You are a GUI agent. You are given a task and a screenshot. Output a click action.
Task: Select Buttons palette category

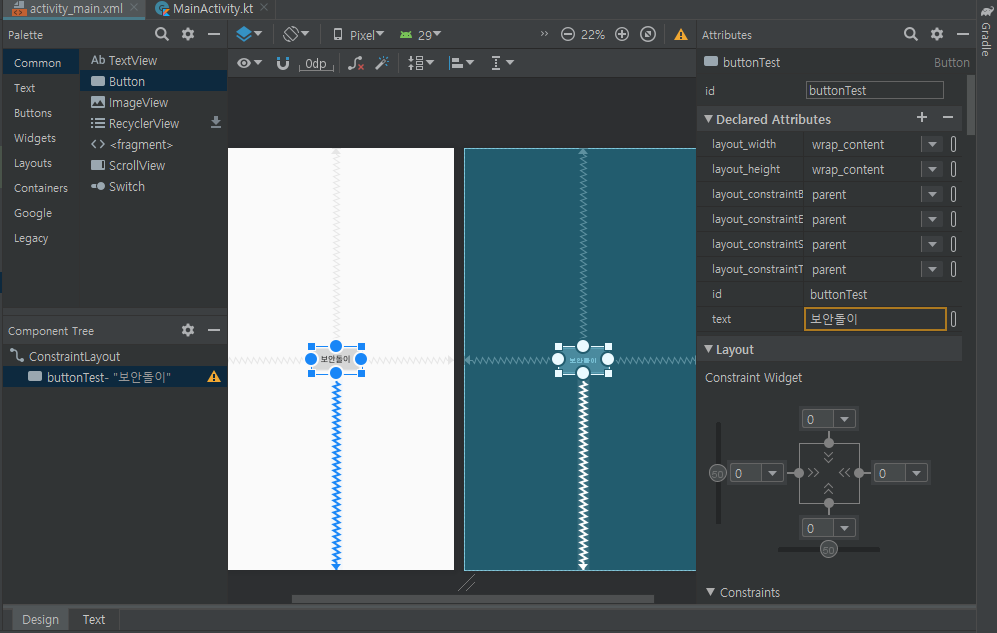(x=32, y=113)
